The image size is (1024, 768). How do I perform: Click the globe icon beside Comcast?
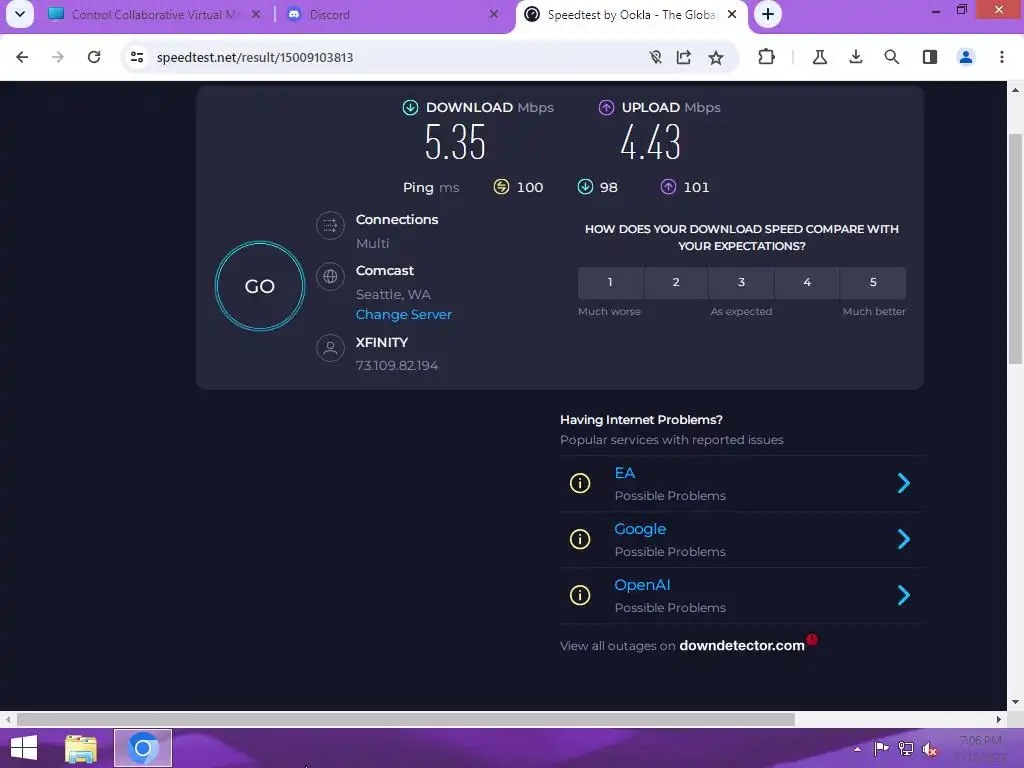pyautogui.click(x=330, y=276)
